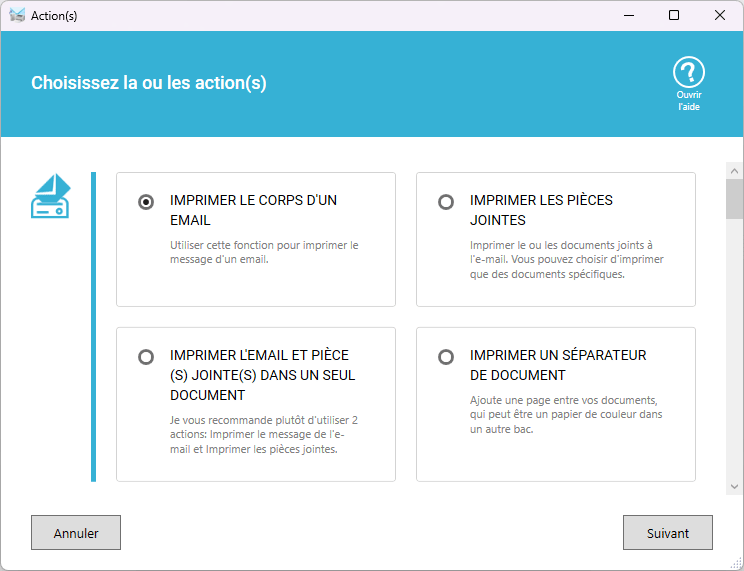
Task: Click 'Ajoute une page entre vos documents' description
Action: point(566,414)
